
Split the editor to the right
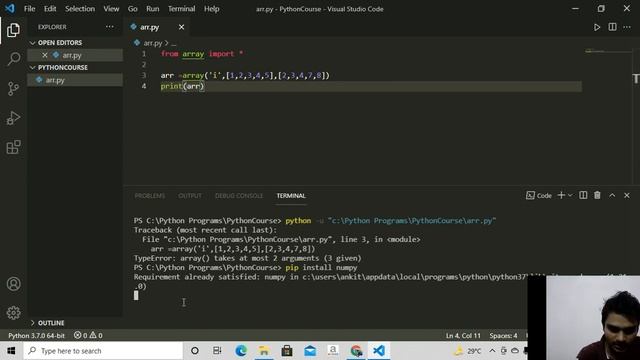612,27
